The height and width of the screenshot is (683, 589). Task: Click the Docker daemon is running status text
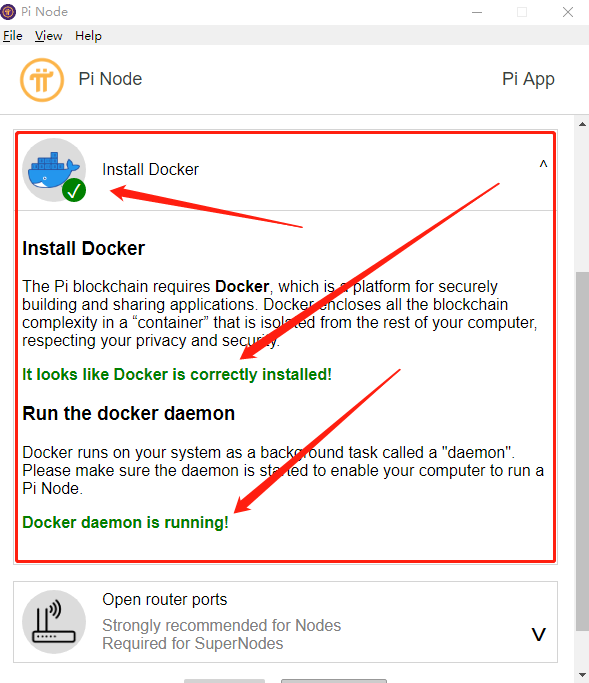click(125, 522)
